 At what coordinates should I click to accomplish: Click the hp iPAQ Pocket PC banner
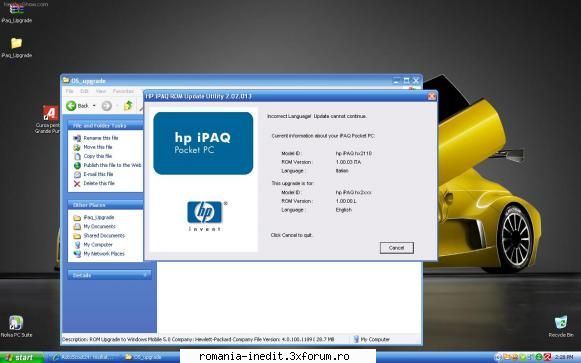(203, 143)
